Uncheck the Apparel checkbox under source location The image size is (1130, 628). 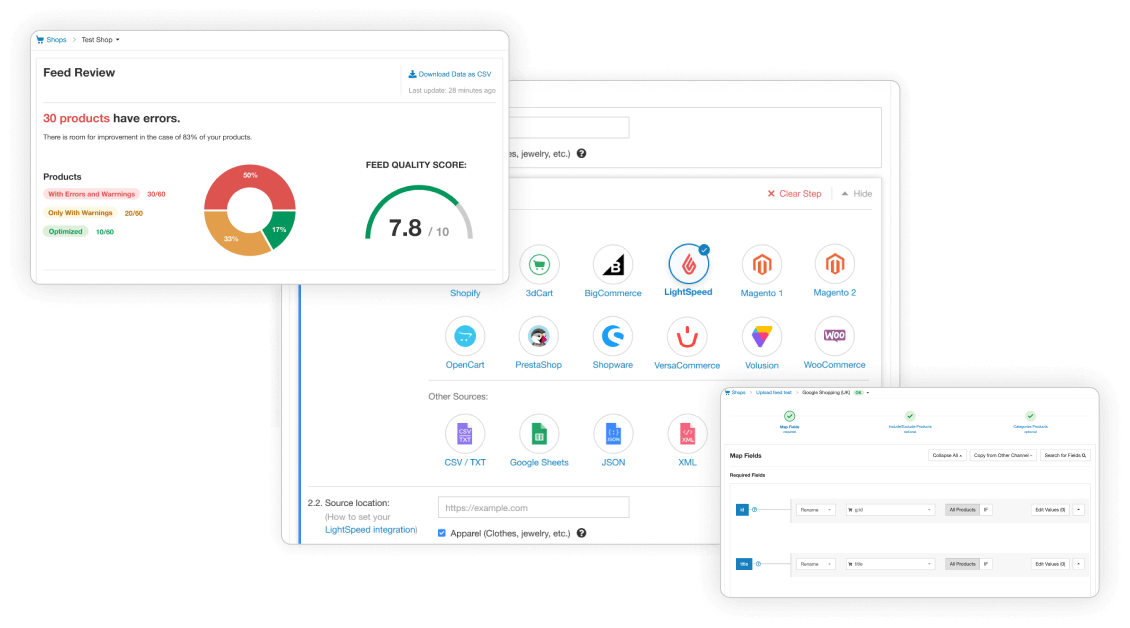pyautogui.click(x=443, y=533)
